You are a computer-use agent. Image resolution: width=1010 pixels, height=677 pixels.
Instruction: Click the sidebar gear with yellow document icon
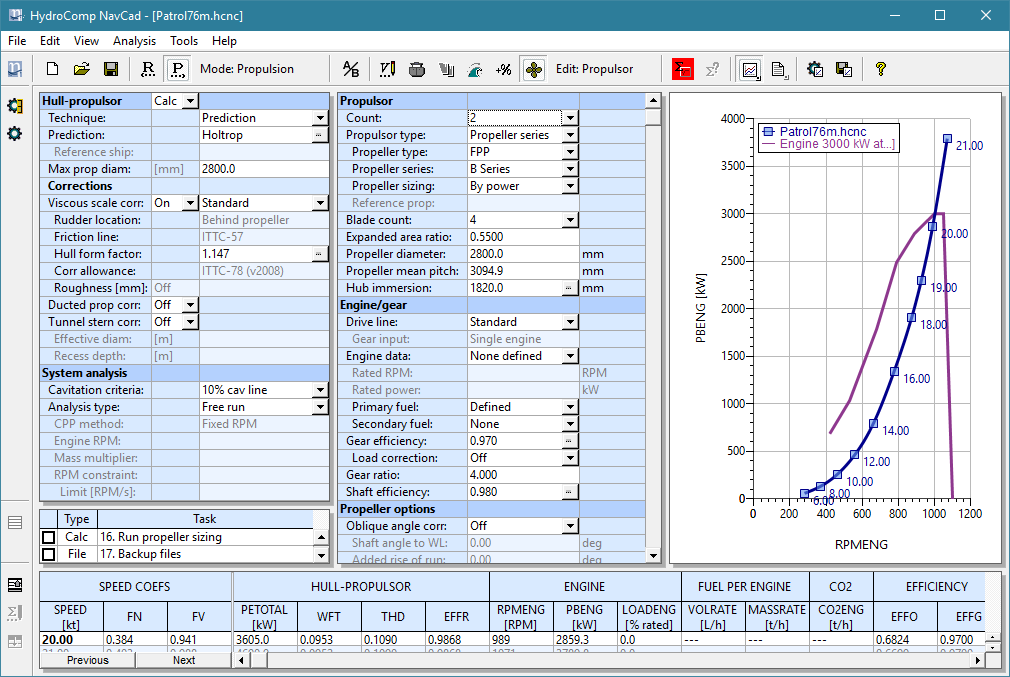click(14, 106)
